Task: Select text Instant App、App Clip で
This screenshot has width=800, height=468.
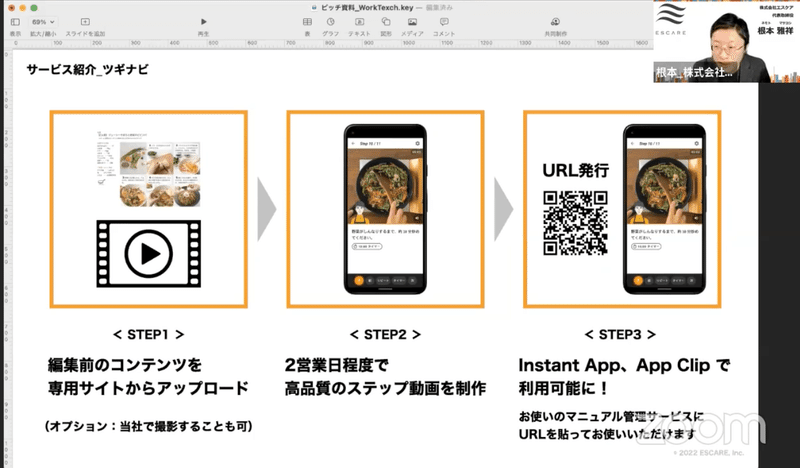Action: 624,365
